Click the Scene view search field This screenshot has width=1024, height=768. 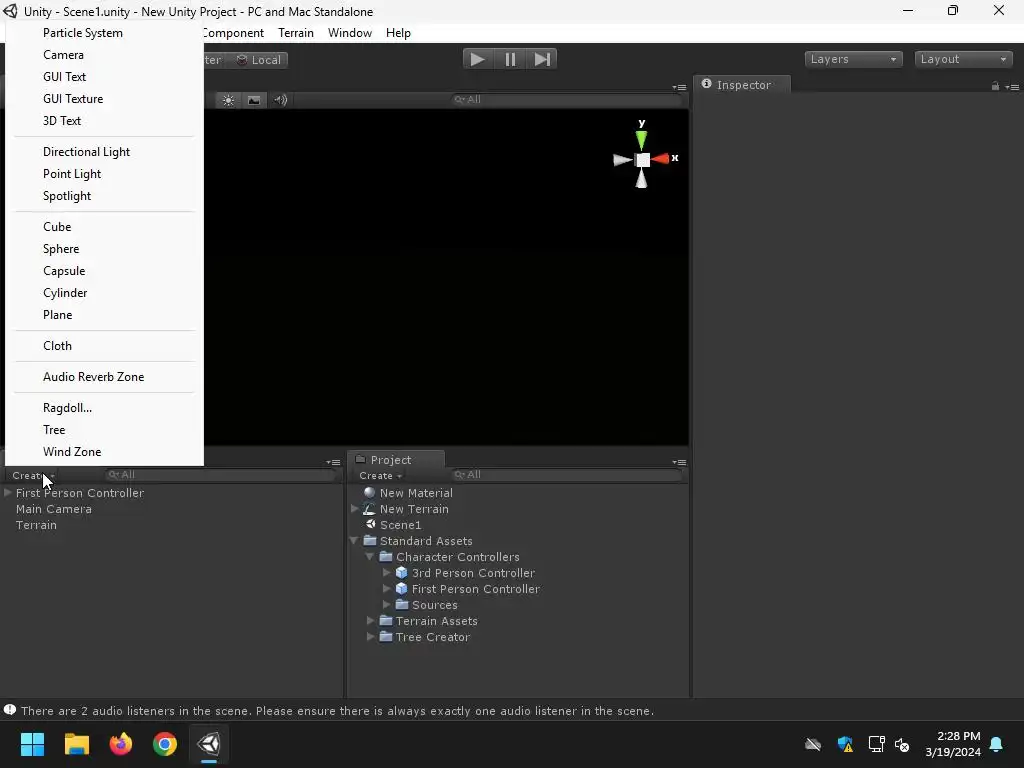pyautogui.click(x=567, y=99)
